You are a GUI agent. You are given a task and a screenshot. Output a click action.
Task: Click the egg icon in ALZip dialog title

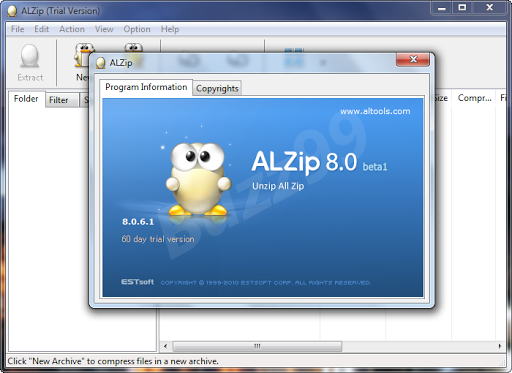100,63
